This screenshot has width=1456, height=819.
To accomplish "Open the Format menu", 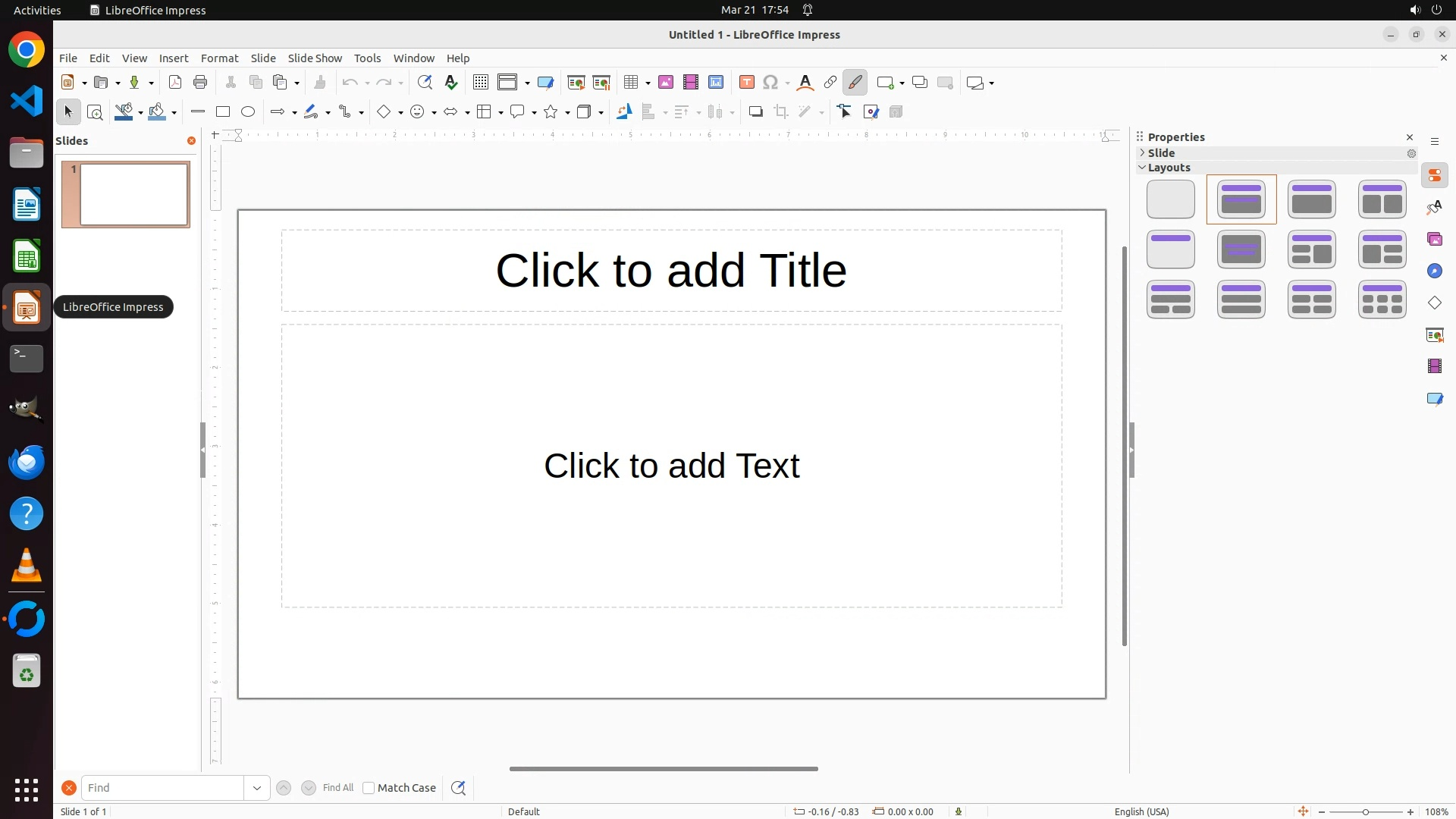I will tap(219, 58).
